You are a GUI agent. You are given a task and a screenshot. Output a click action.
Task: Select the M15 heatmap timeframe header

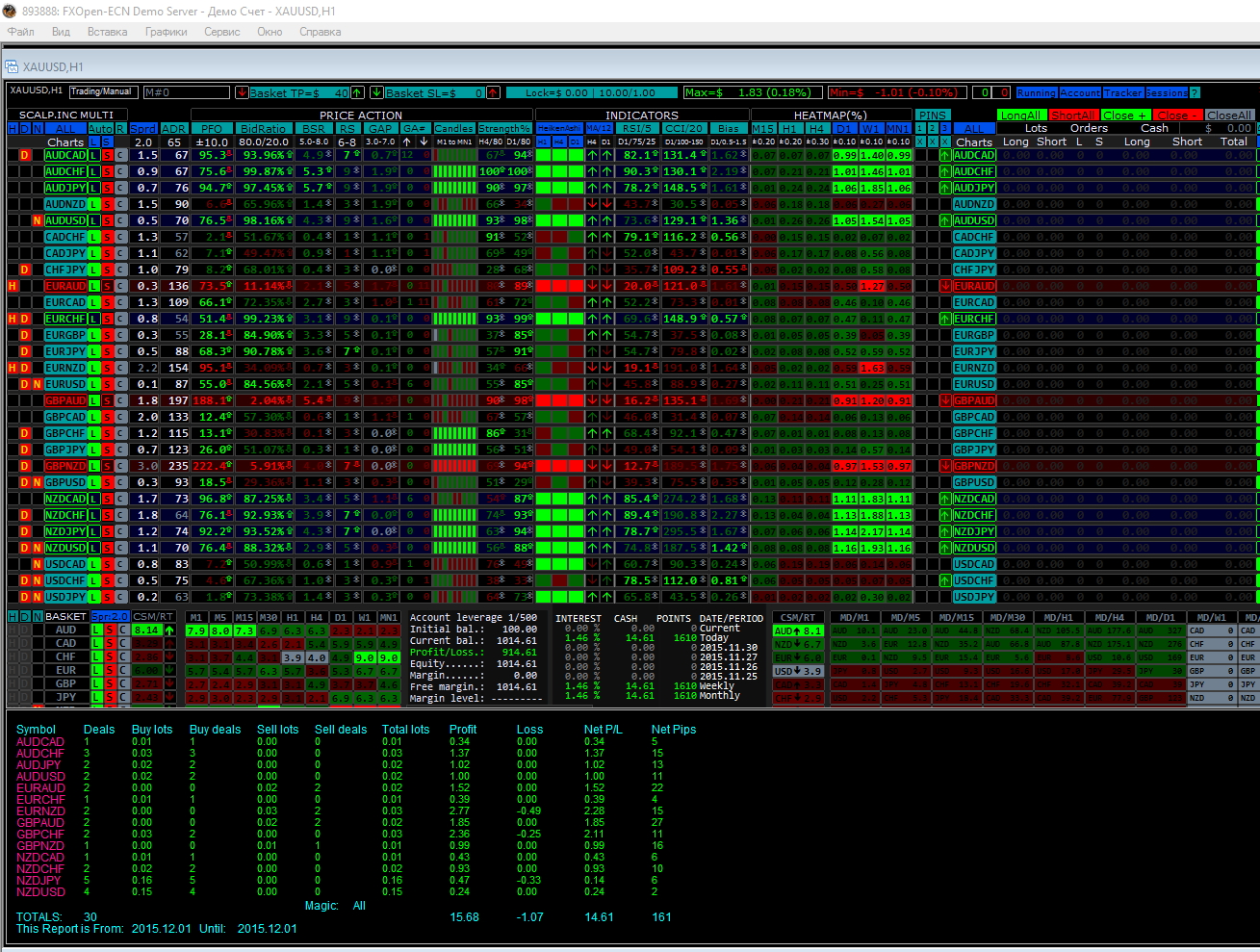tap(763, 128)
